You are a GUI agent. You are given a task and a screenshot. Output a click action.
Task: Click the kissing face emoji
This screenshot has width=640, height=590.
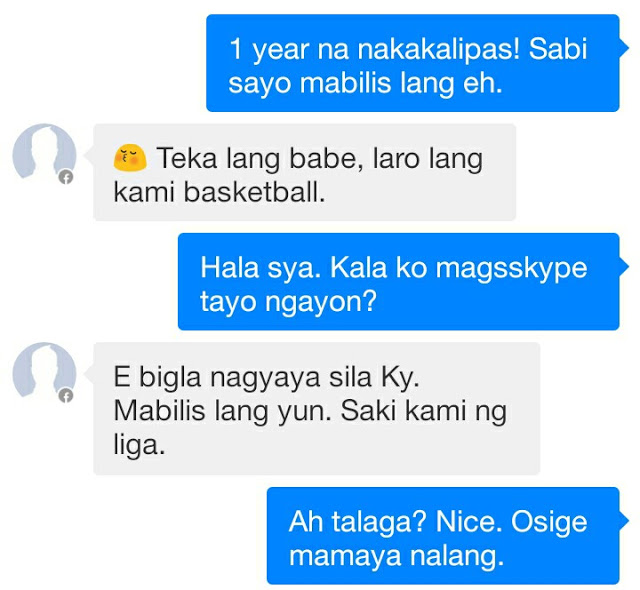(130, 158)
